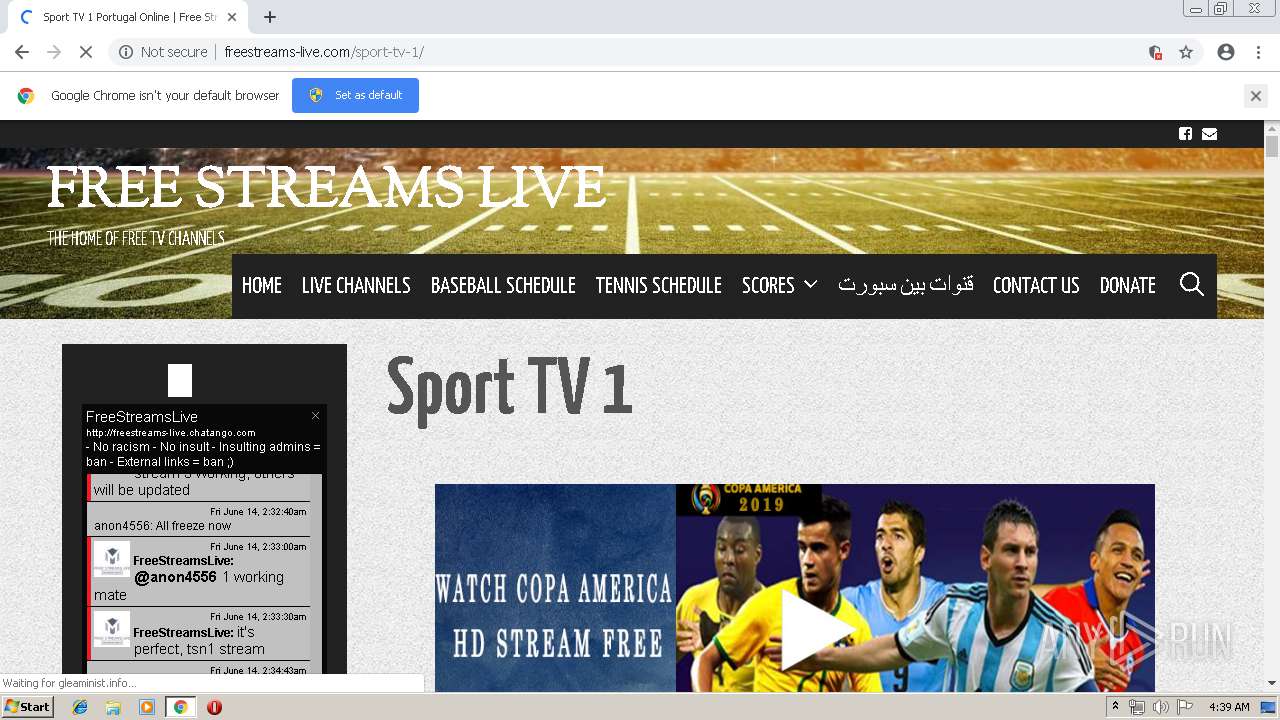
Task: Open the Arabic beIN Sports channels menu
Action: point(906,286)
